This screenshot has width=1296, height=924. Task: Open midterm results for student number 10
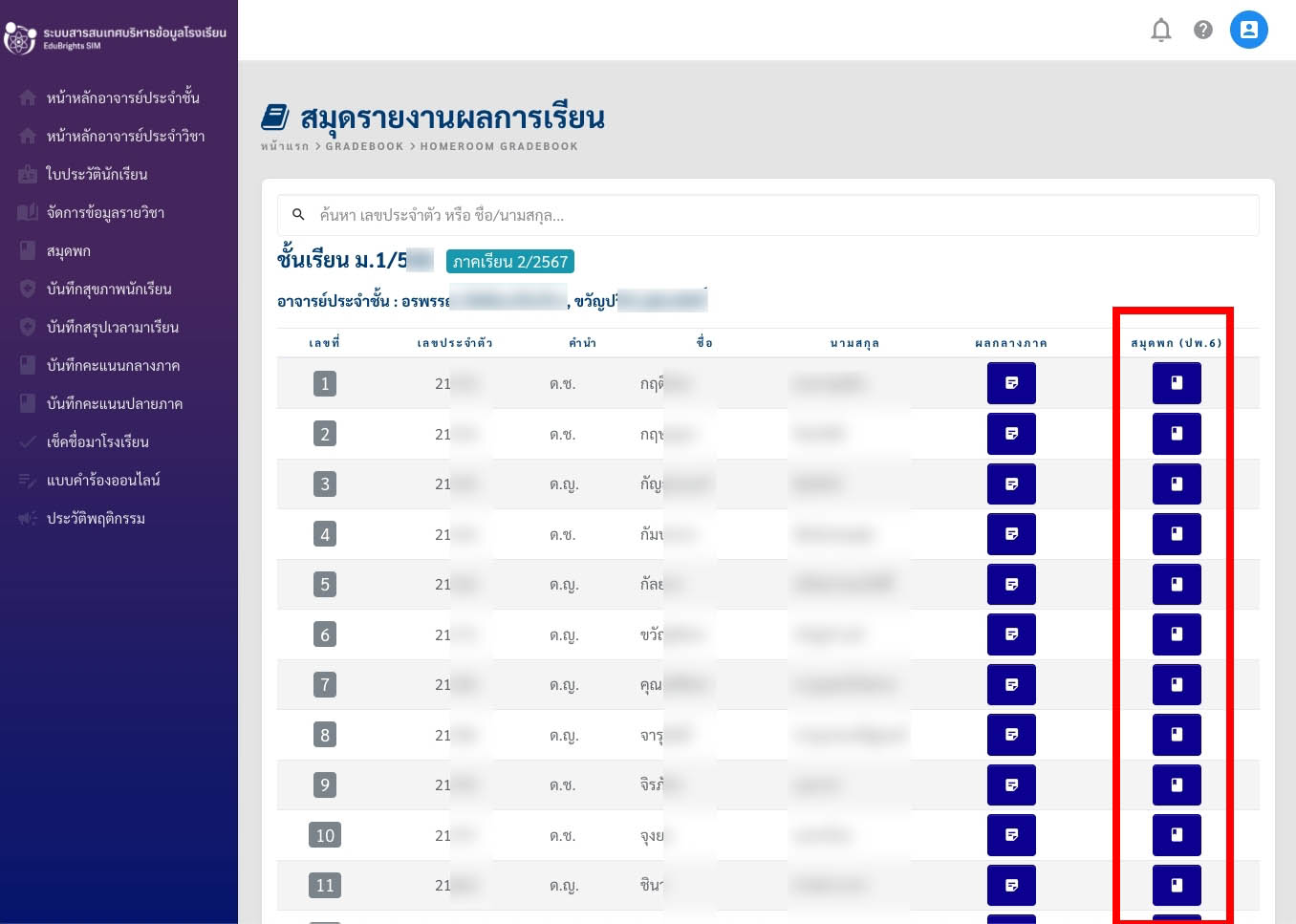[1011, 835]
